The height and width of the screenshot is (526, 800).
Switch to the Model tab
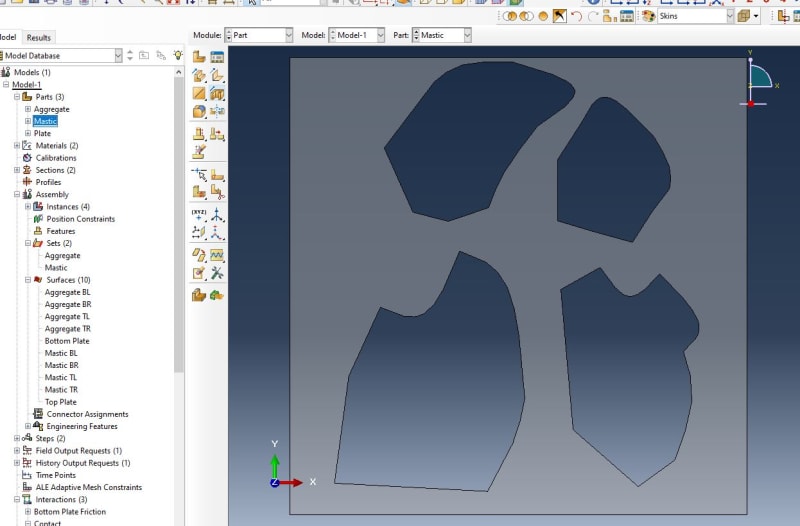(x=9, y=37)
